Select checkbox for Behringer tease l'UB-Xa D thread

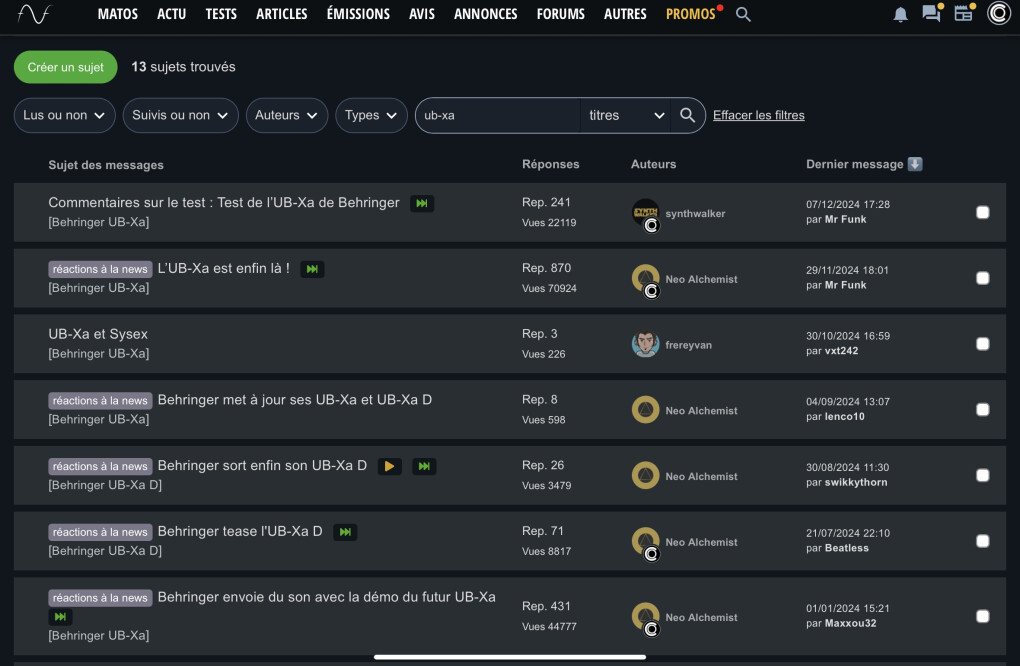click(982, 541)
